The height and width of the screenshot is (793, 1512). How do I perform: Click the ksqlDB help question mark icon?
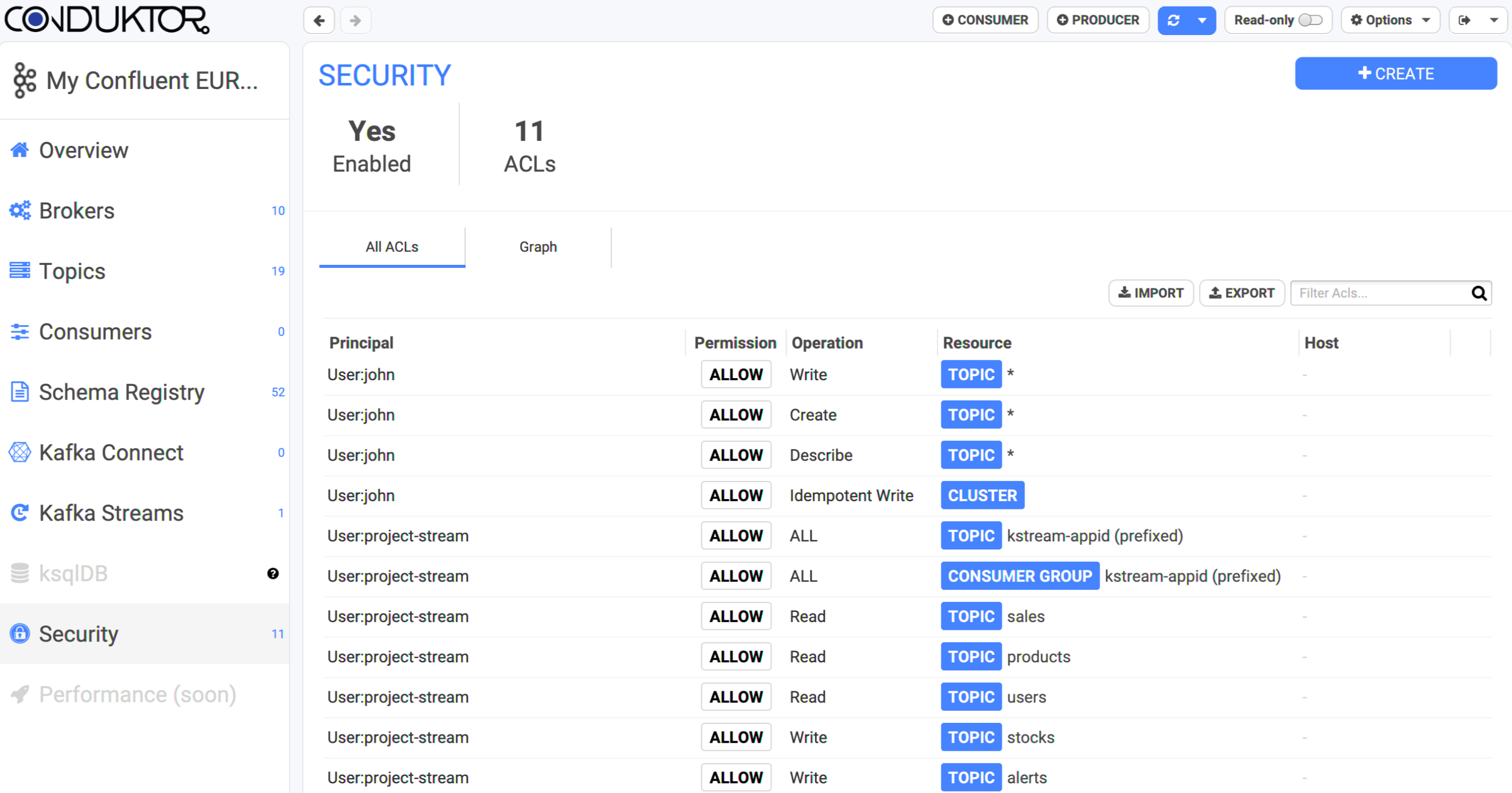click(x=273, y=573)
